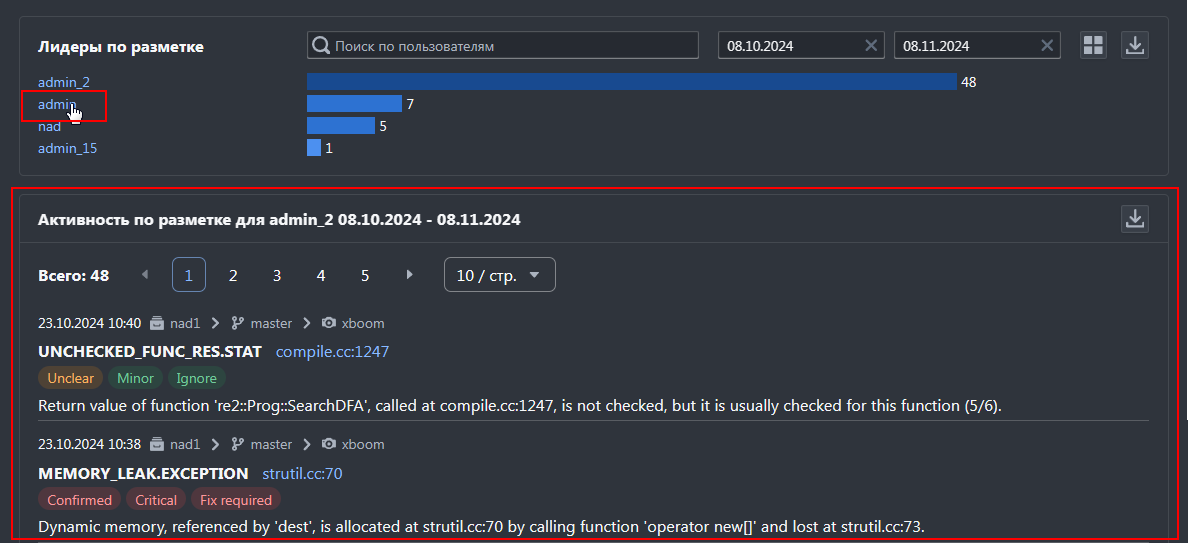The width and height of the screenshot is (1188, 543).
Task: Click the Fix required tag
Action: (x=236, y=500)
